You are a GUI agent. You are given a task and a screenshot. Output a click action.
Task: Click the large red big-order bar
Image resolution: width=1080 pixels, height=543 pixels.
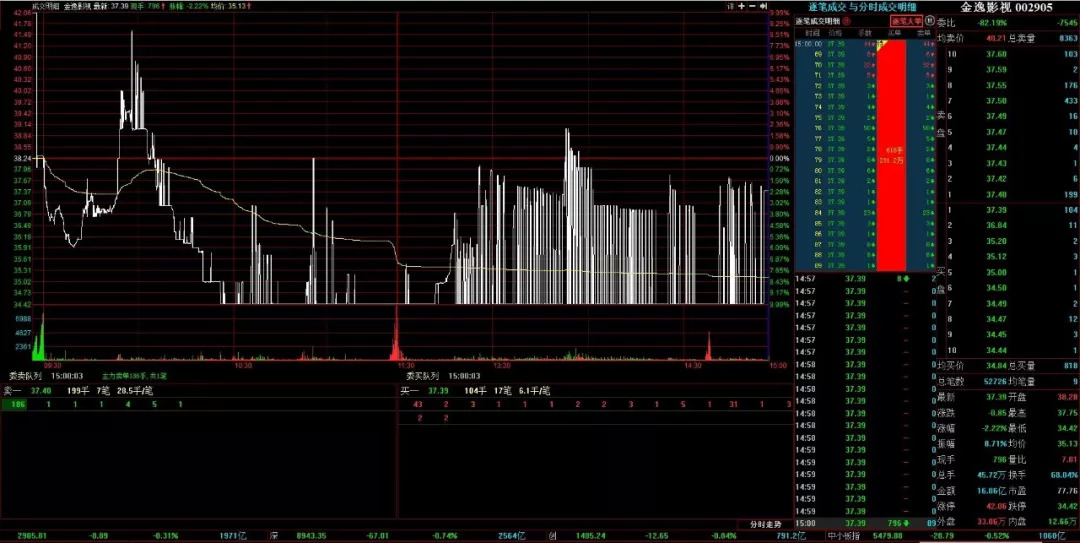tap(891, 155)
